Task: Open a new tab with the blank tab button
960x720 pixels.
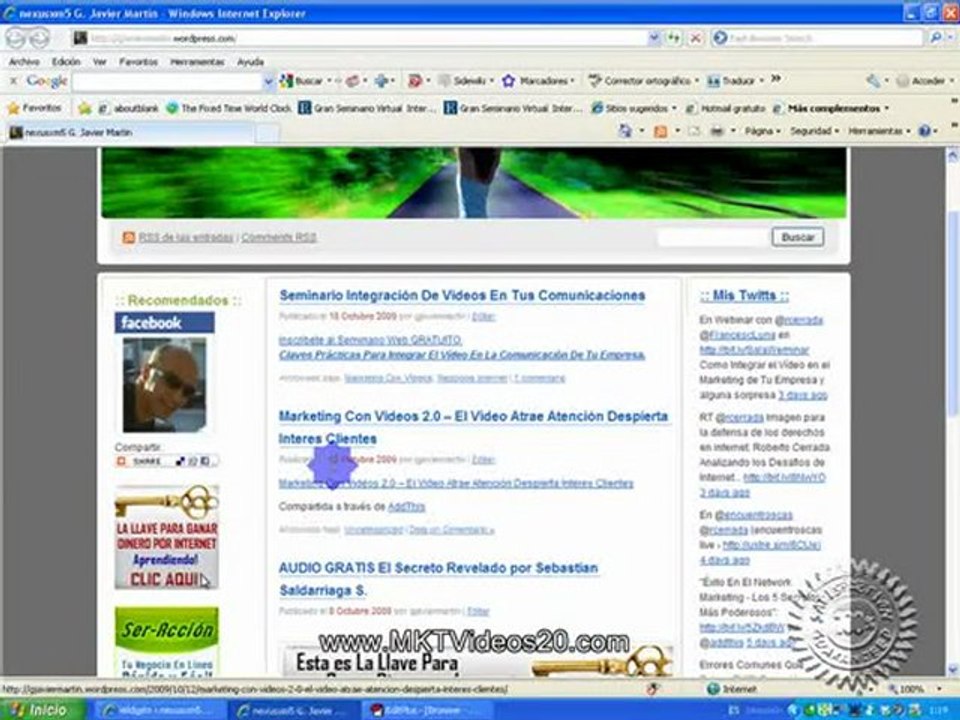Action: 268,133
